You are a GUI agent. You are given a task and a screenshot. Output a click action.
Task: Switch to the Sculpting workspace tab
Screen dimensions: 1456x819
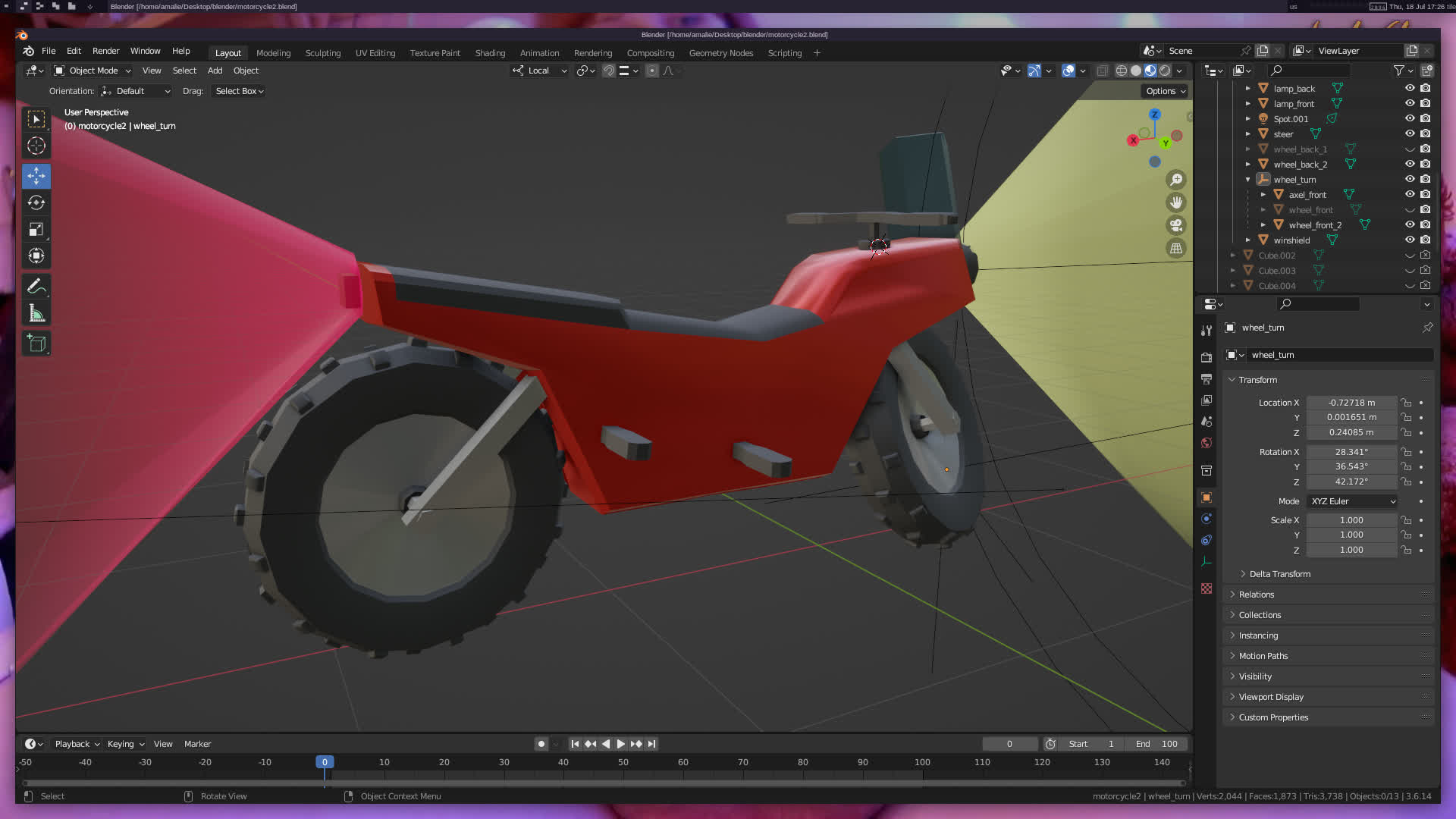[322, 53]
